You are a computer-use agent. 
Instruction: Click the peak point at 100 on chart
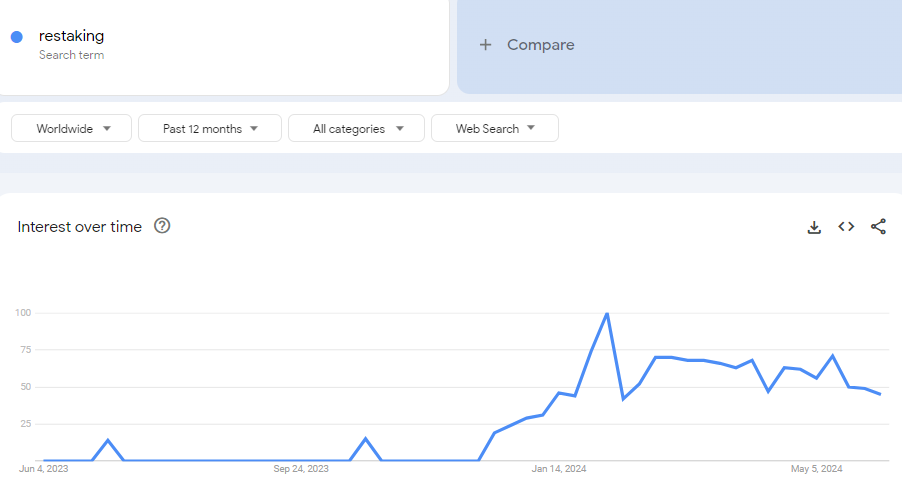607,314
